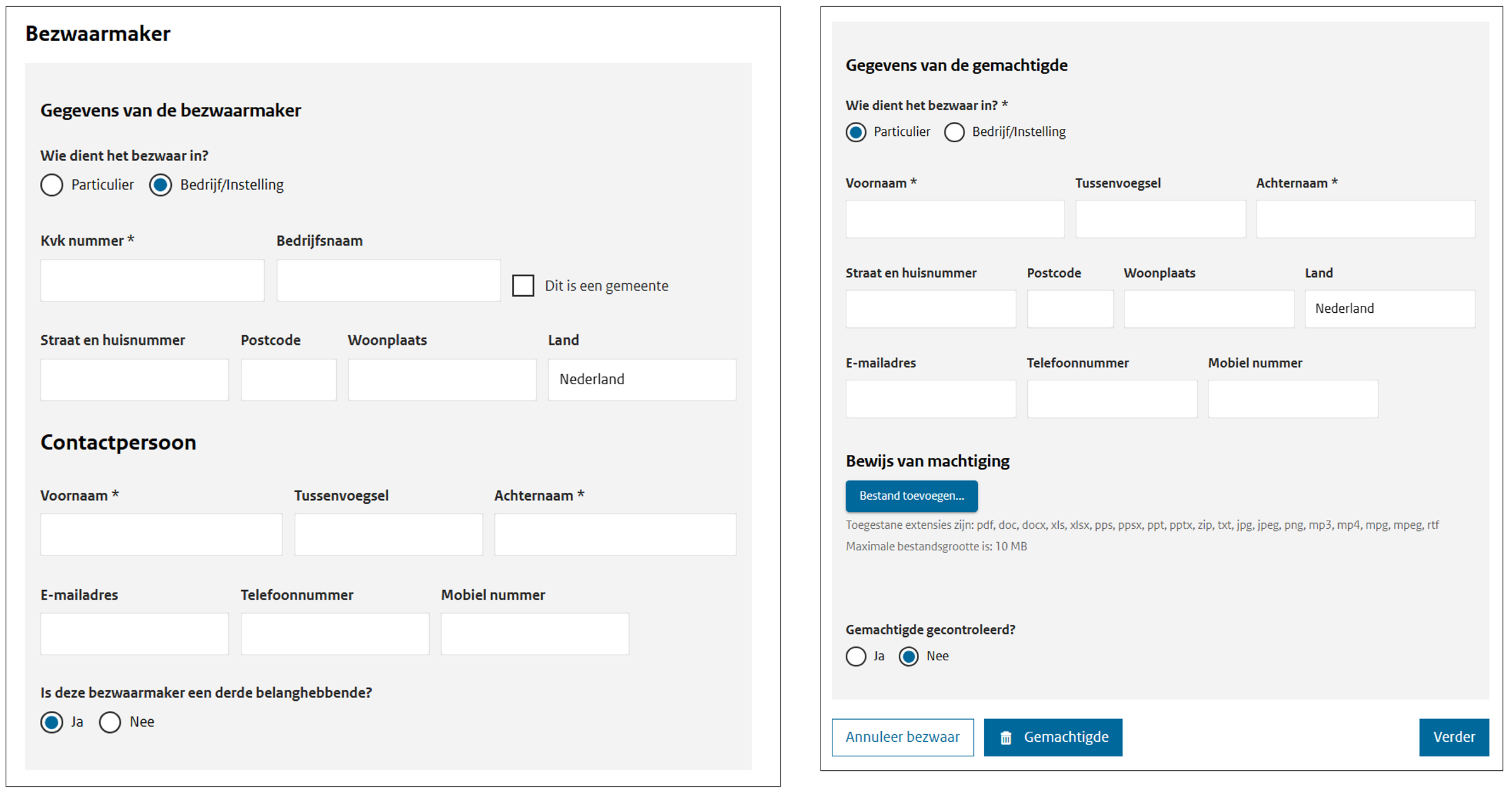
Task: Click the Bestand toevoegen button
Action: [x=911, y=496]
